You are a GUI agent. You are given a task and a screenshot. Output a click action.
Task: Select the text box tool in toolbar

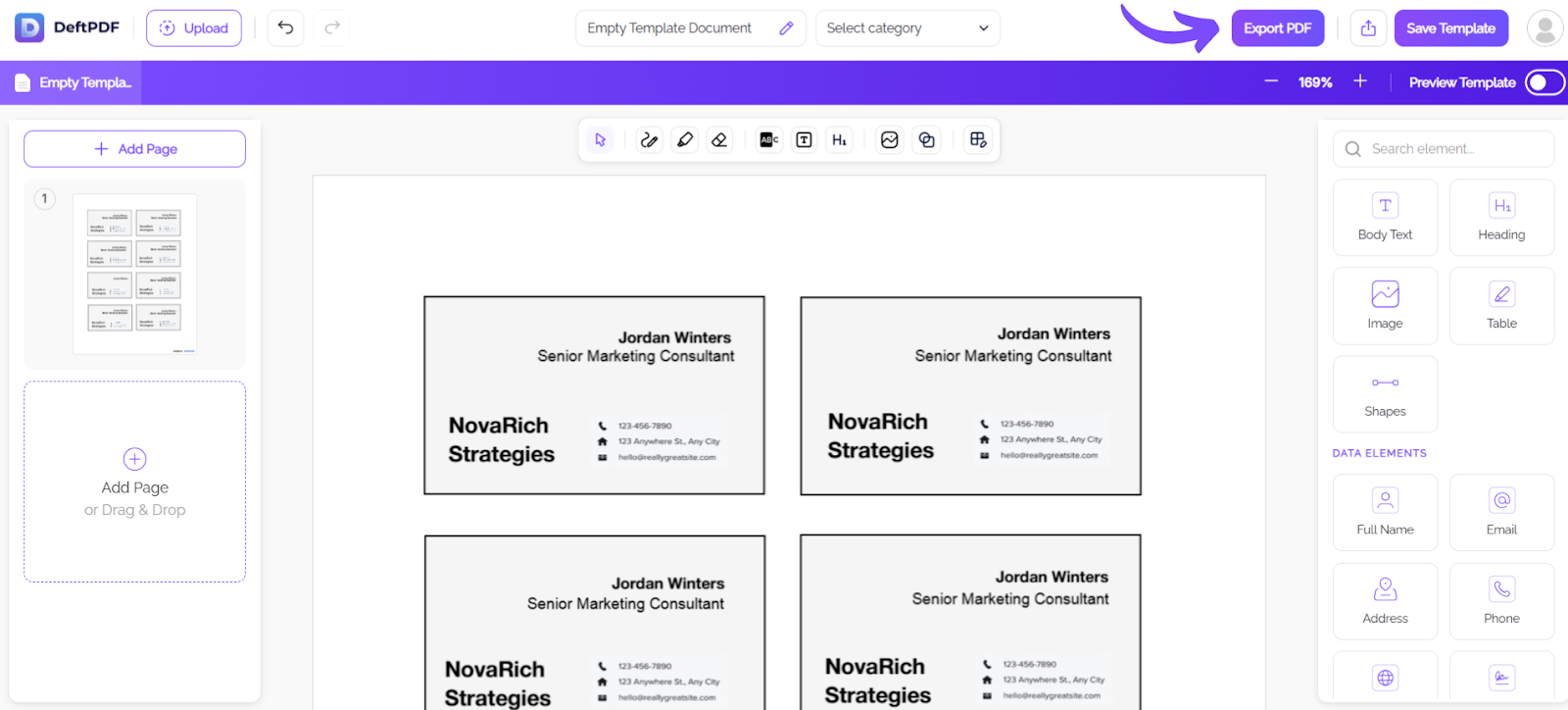pos(804,140)
